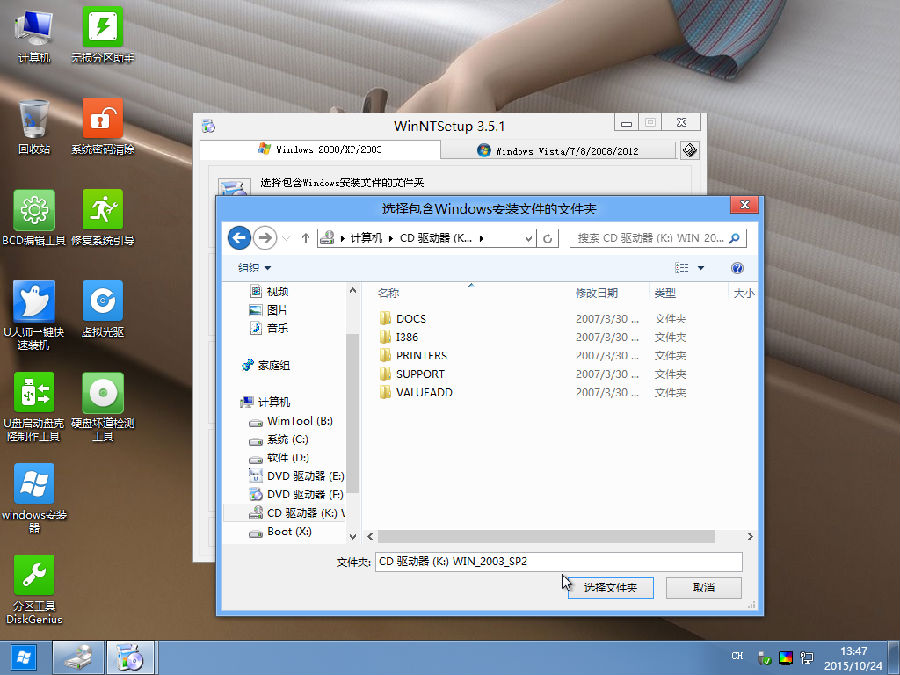Open the help icon in the dialog toolbar
The image size is (900, 675).
tap(737, 268)
